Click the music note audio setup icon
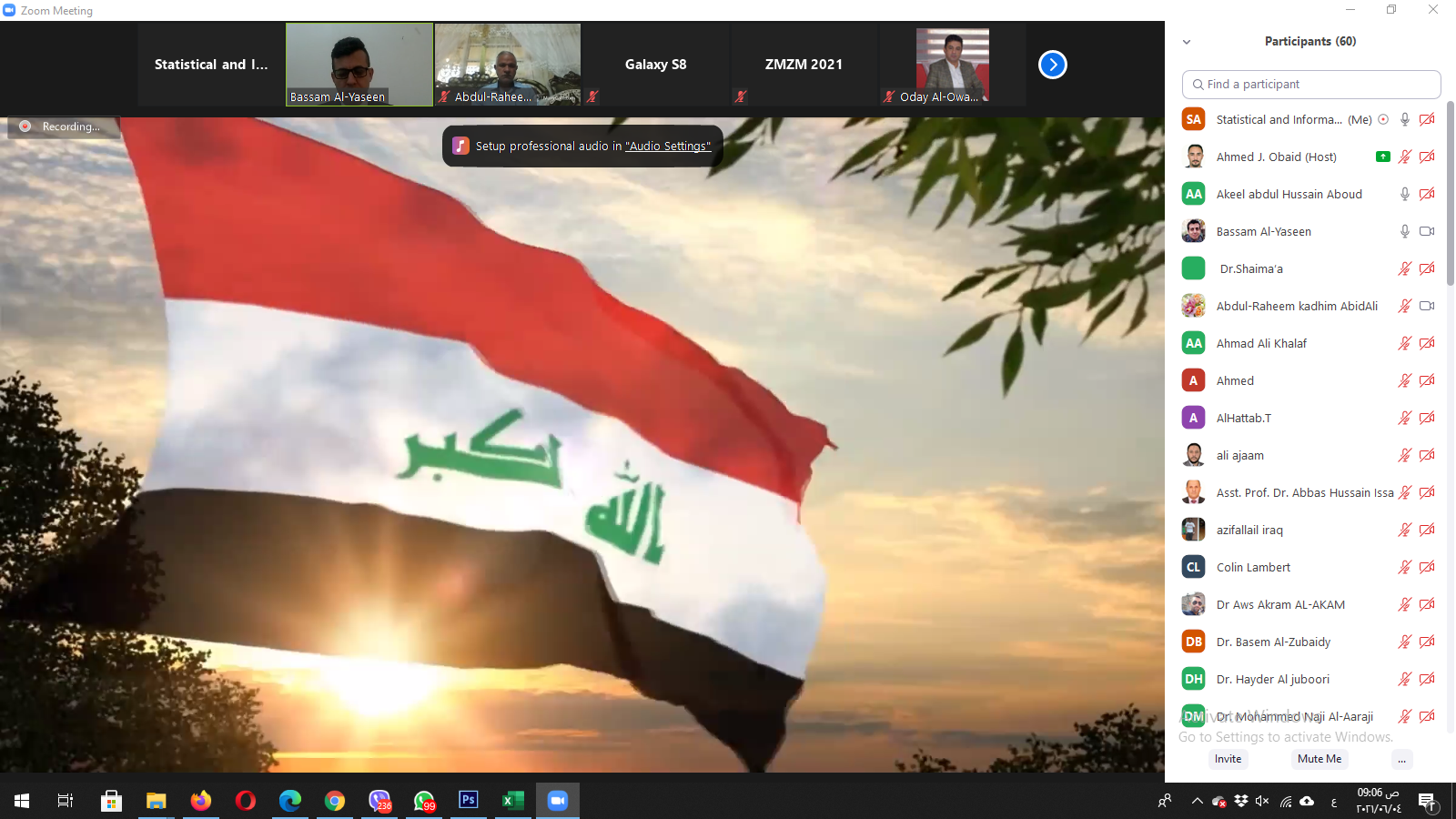 coord(461,146)
